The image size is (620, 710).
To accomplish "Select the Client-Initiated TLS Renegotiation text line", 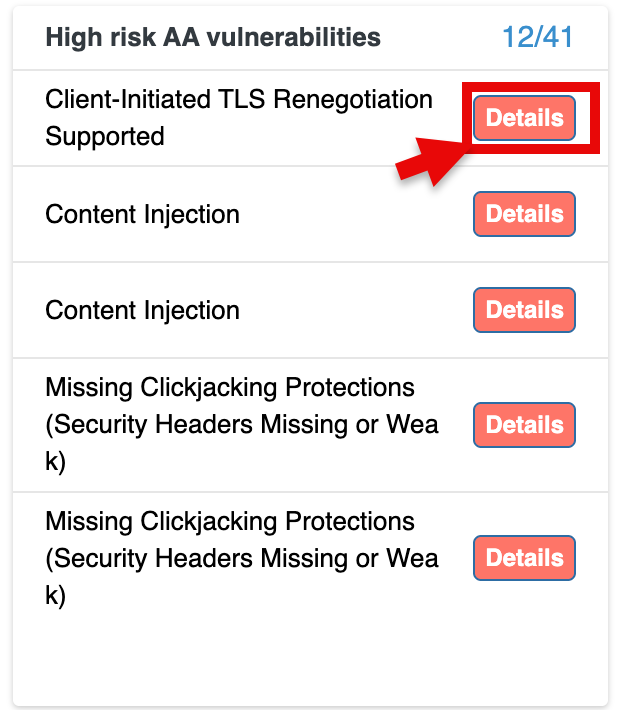I will pyautogui.click(x=239, y=100).
